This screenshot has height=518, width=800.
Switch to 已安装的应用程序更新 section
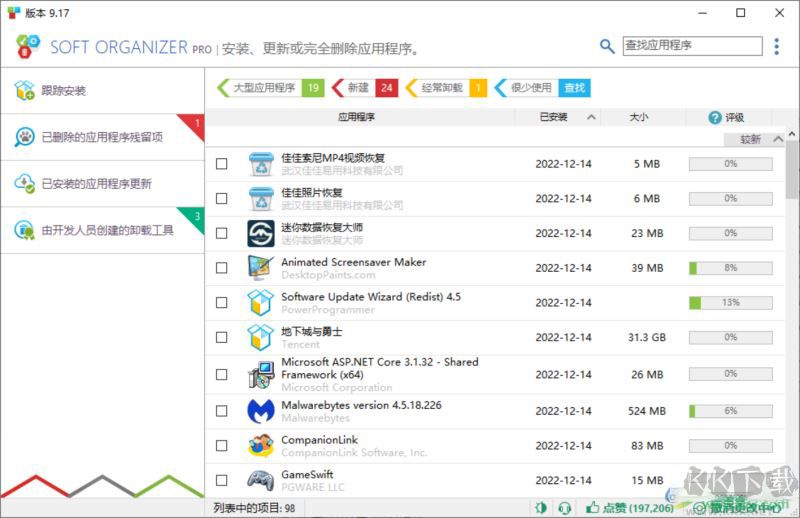pyautogui.click(x=97, y=184)
